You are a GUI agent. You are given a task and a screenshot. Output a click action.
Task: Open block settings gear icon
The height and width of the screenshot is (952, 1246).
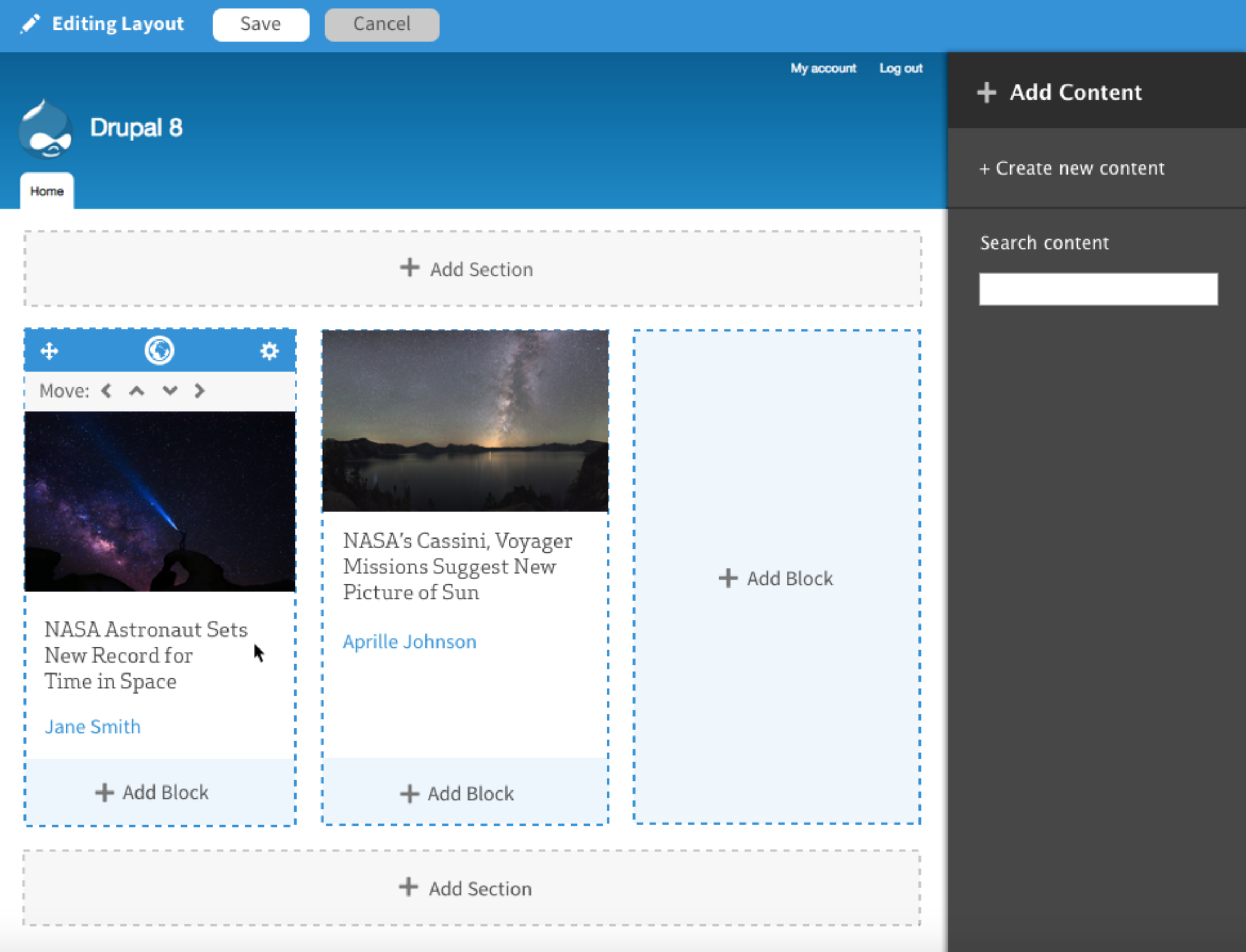tap(269, 351)
